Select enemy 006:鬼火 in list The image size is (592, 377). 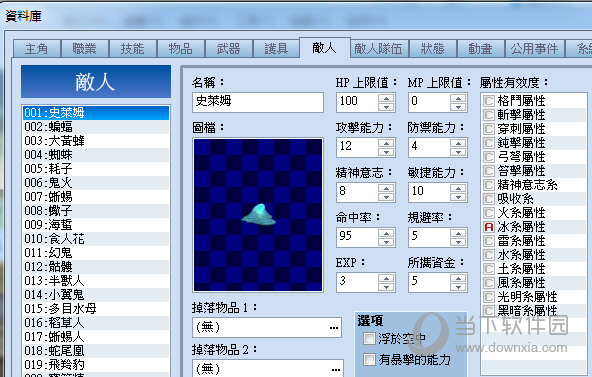point(96,183)
